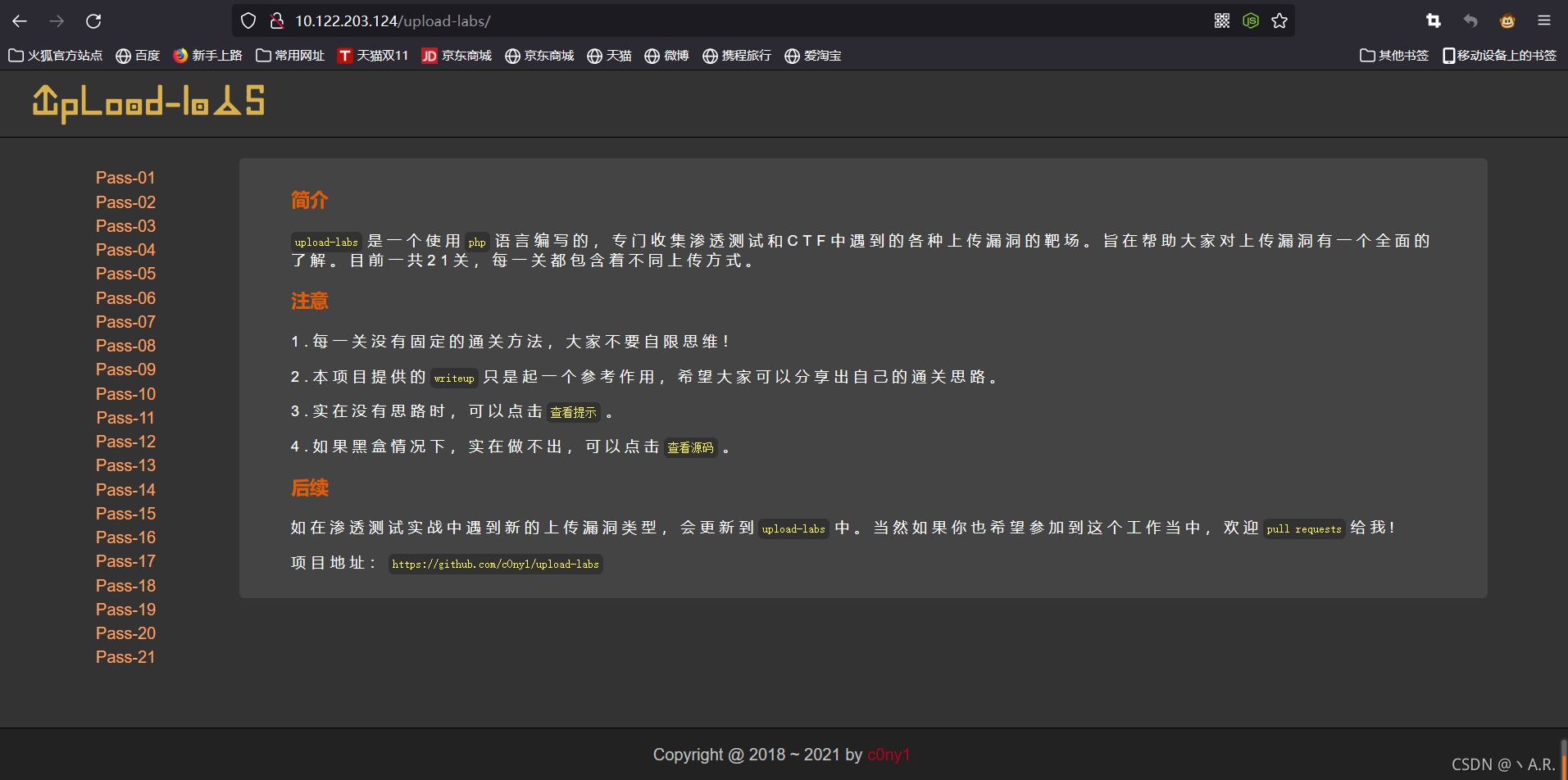The image size is (1568, 780).
Task: Open Pass-06 in sidebar
Action: [125, 298]
